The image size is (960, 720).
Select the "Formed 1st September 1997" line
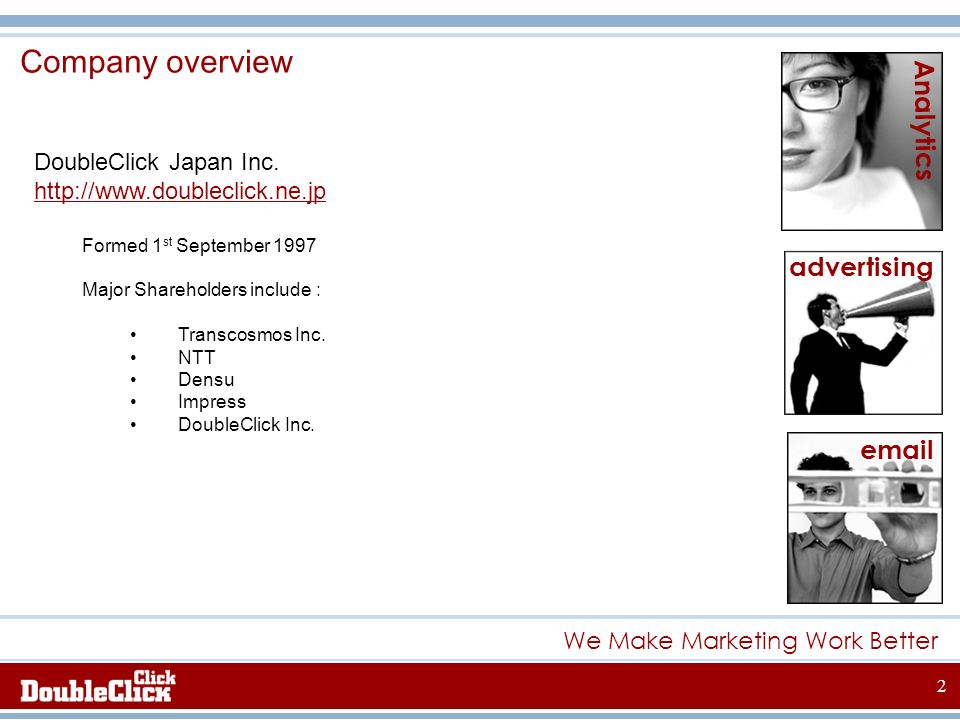coord(199,246)
